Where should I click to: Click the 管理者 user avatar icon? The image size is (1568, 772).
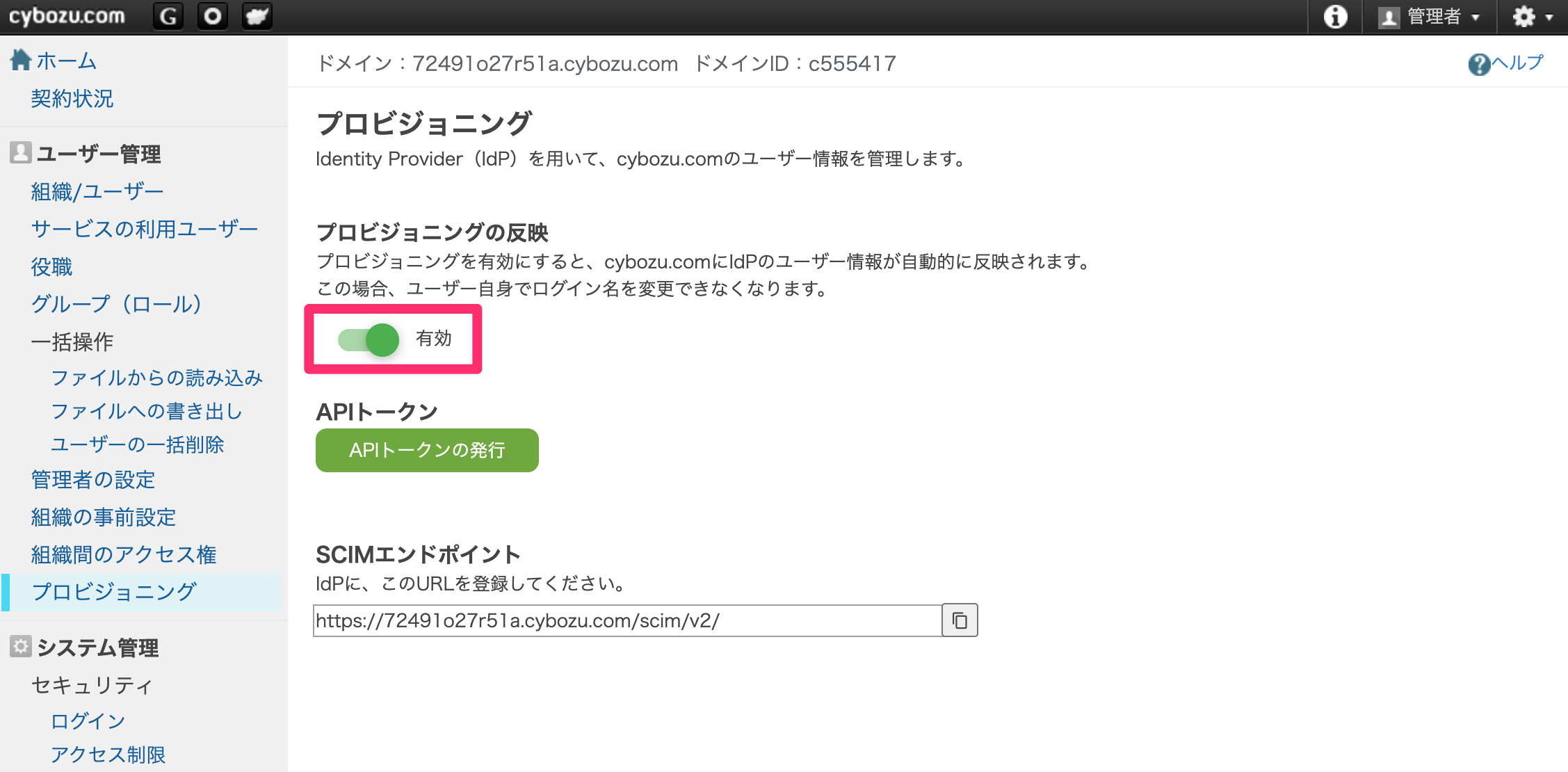1389,17
